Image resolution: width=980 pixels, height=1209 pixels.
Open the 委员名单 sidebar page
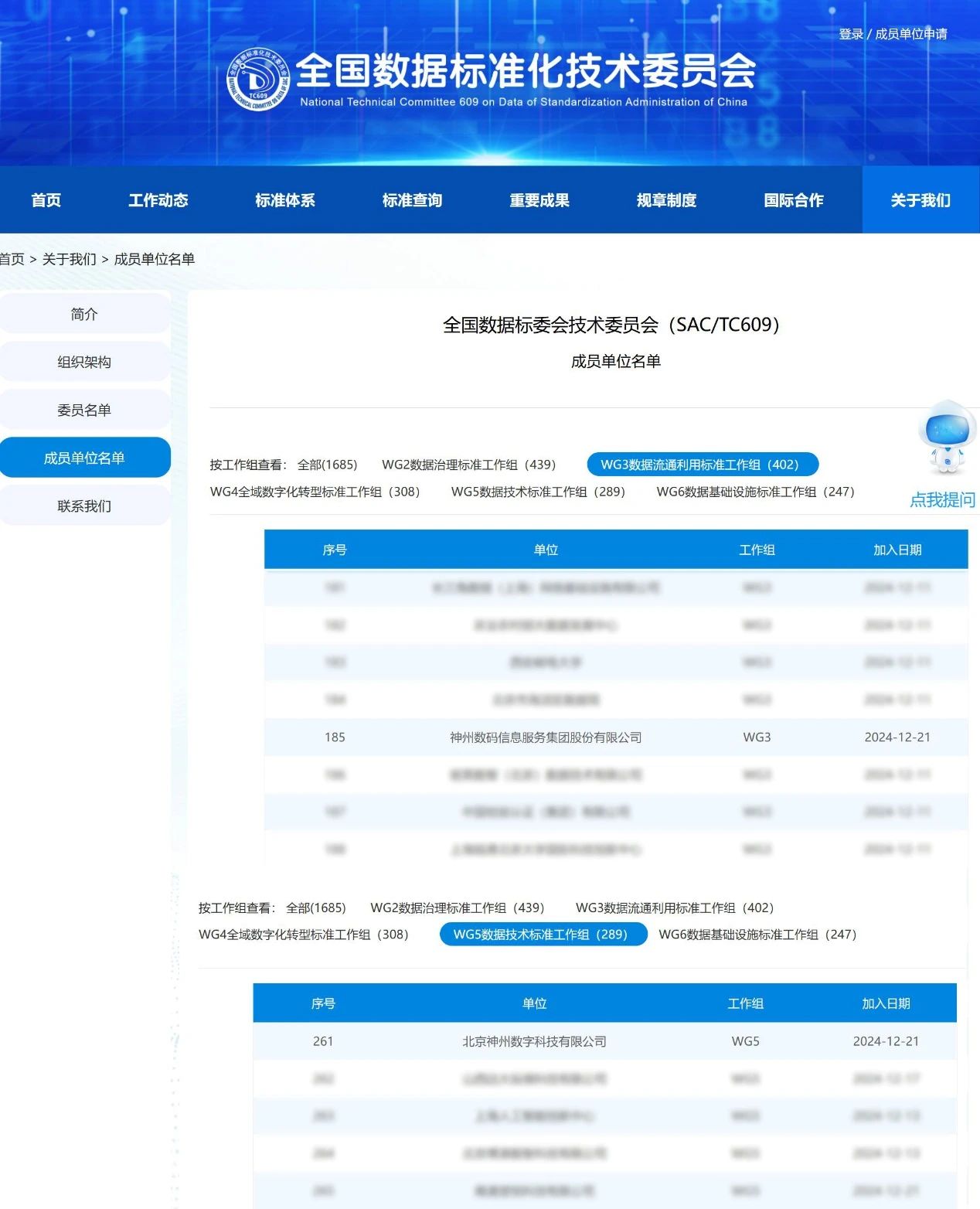click(x=84, y=410)
